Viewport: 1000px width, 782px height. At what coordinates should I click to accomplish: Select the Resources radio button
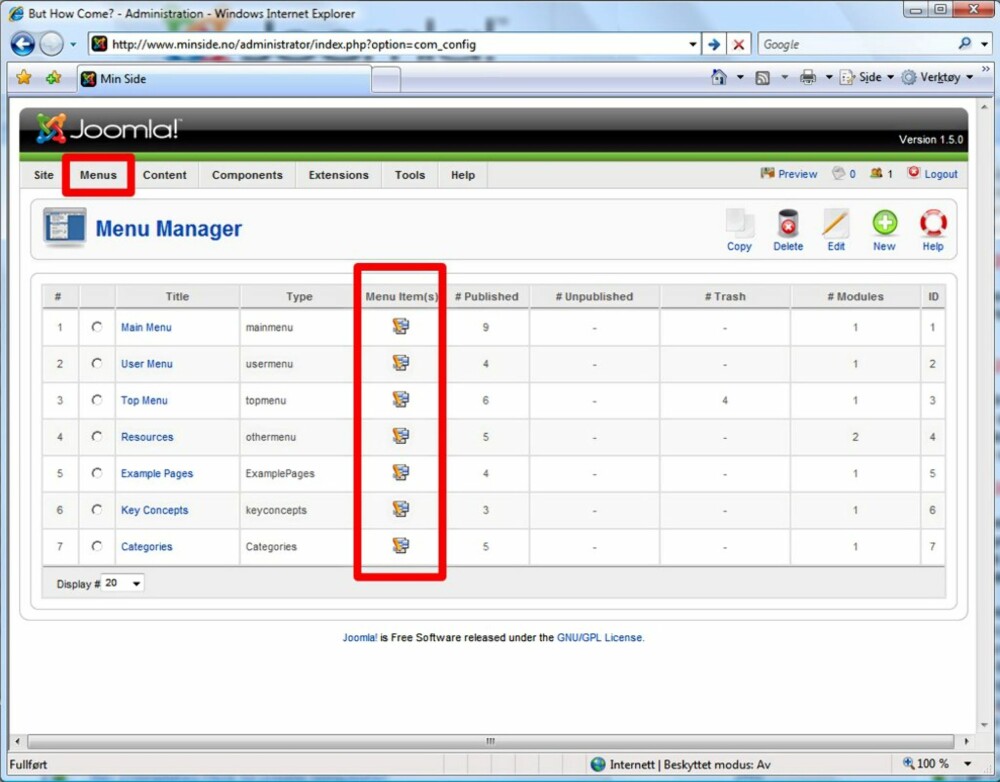pos(97,436)
